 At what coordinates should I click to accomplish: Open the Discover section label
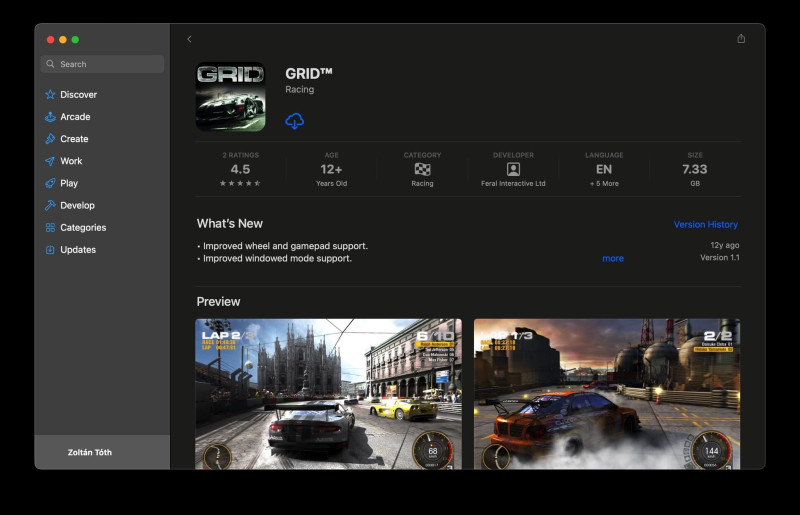pyautogui.click(x=79, y=94)
